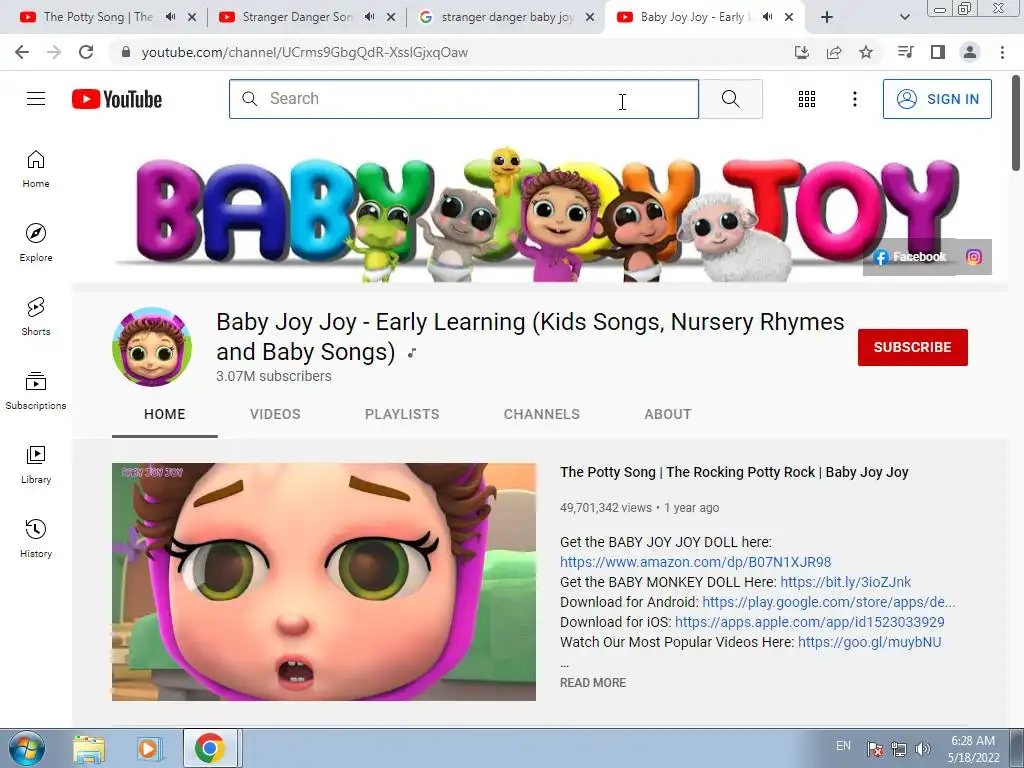Open the apps.apple.com iOS link
The image size is (1024, 768).
click(810, 622)
